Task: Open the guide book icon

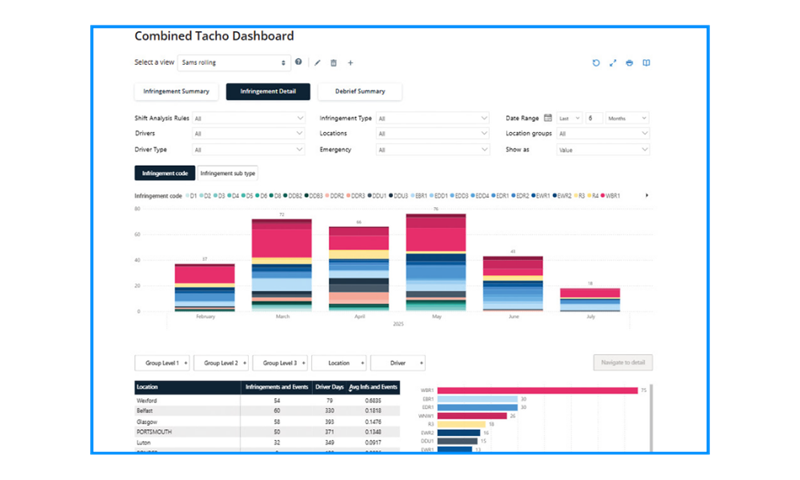Action: point(646,63)
